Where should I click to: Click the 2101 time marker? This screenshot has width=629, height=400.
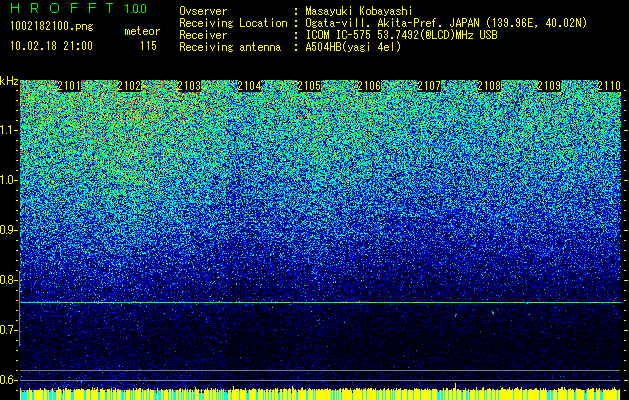[x=69, y=85]
